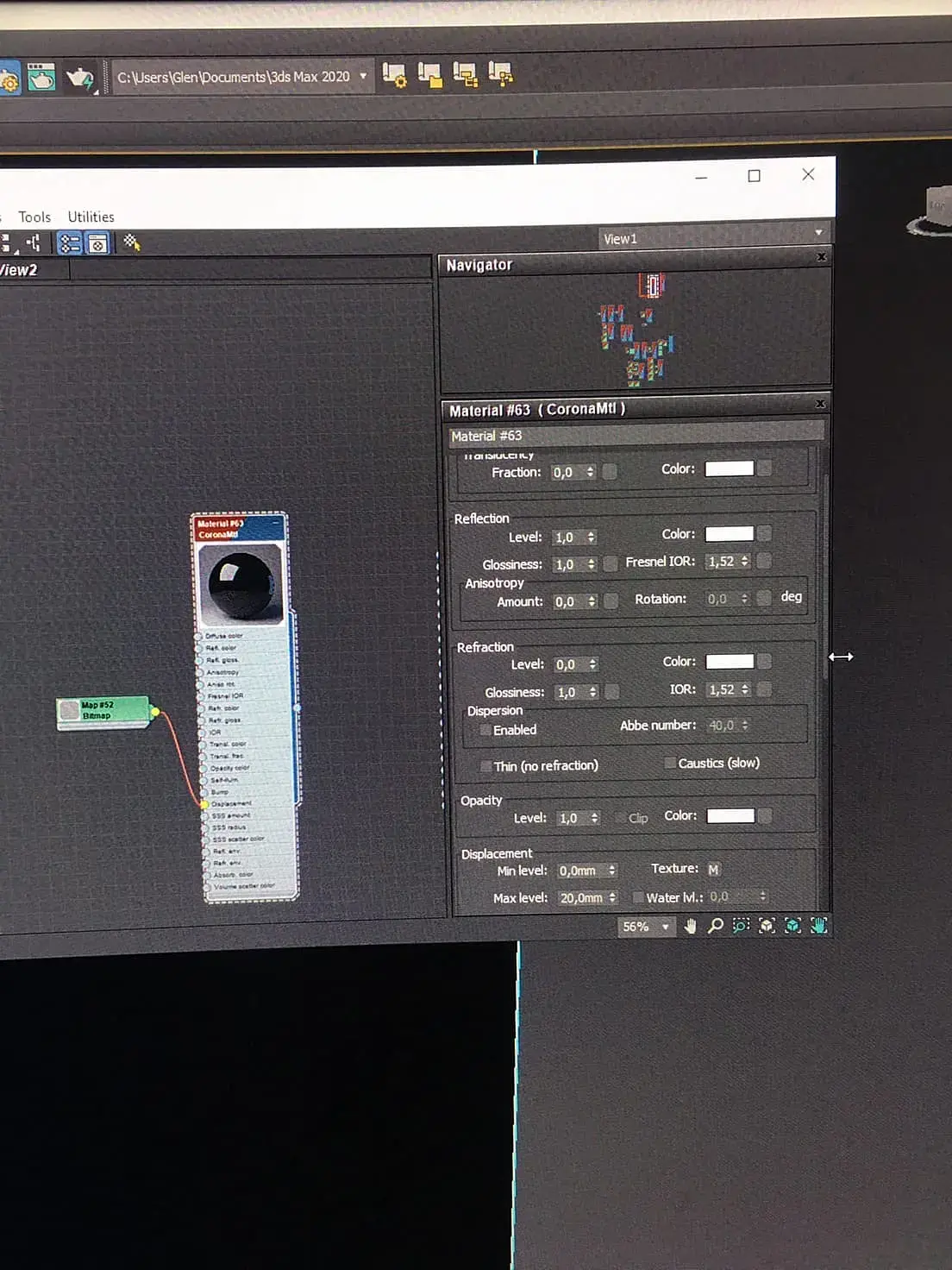Click the Displacement Max level spinner arrows
This screenshot has height=1270, width=952.
pyautogui.click(x=612, y=898)
